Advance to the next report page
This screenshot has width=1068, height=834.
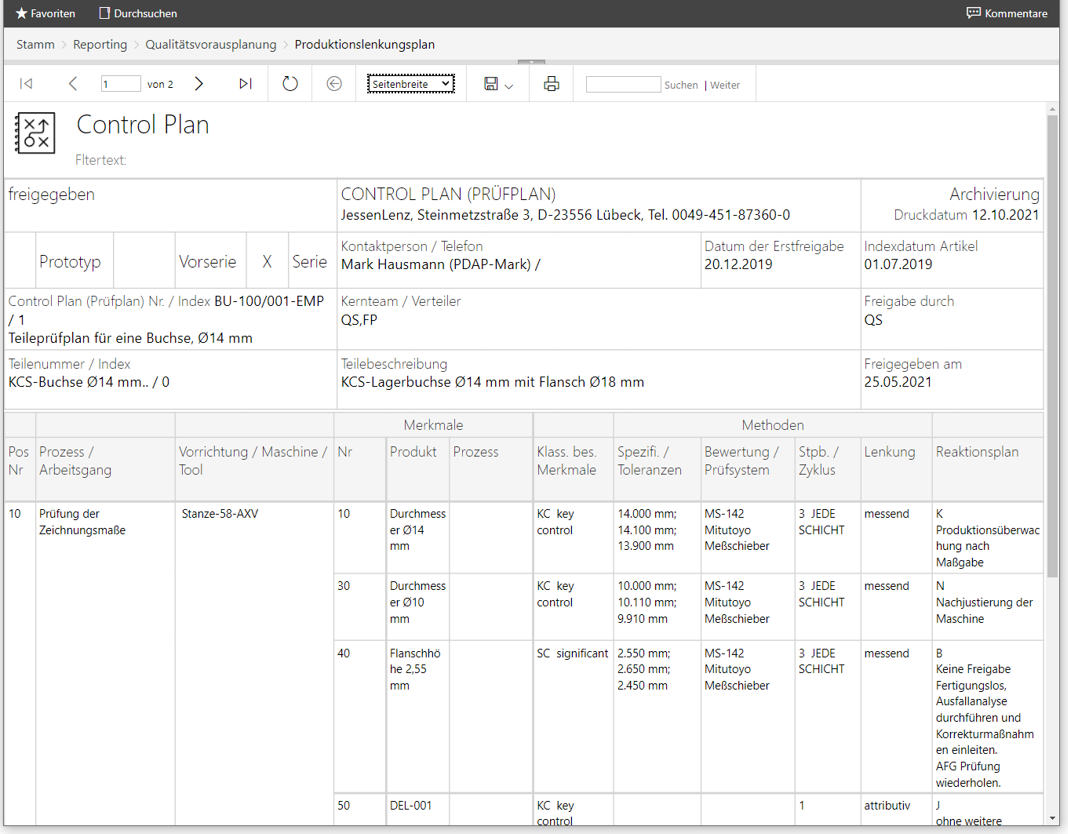coord(199,84)
